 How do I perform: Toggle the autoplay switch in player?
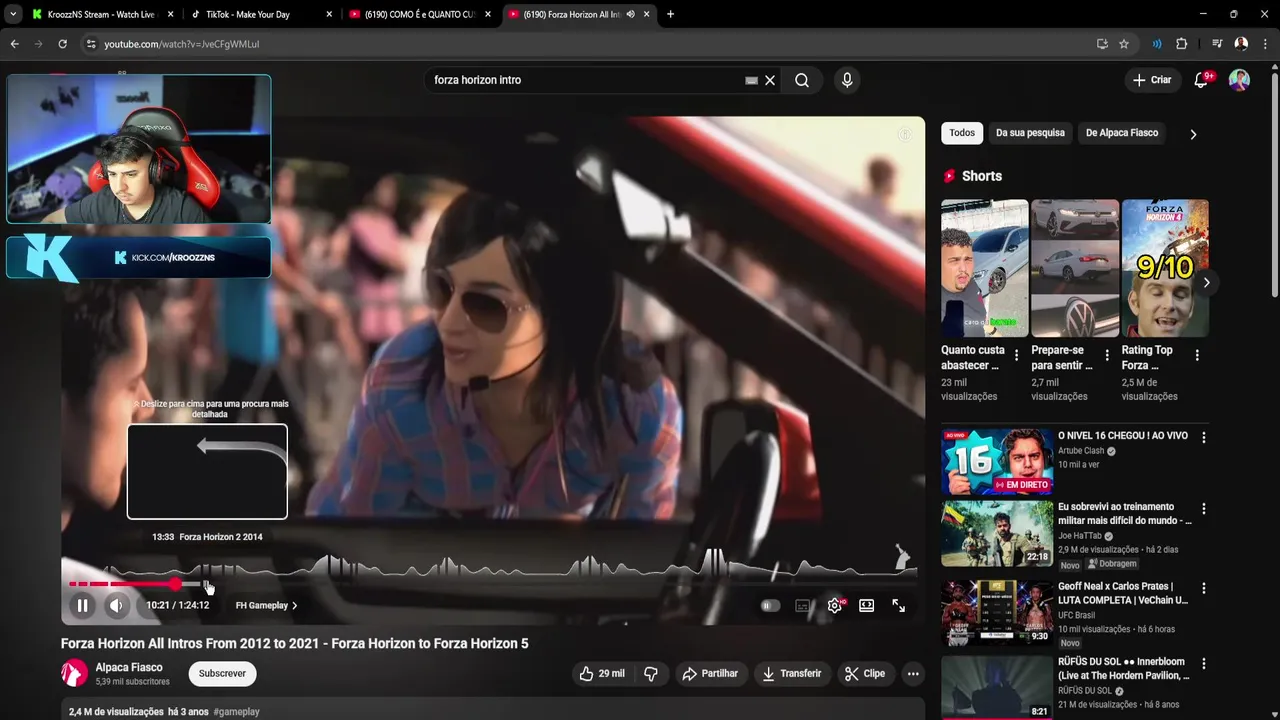[x=769, y=605]
